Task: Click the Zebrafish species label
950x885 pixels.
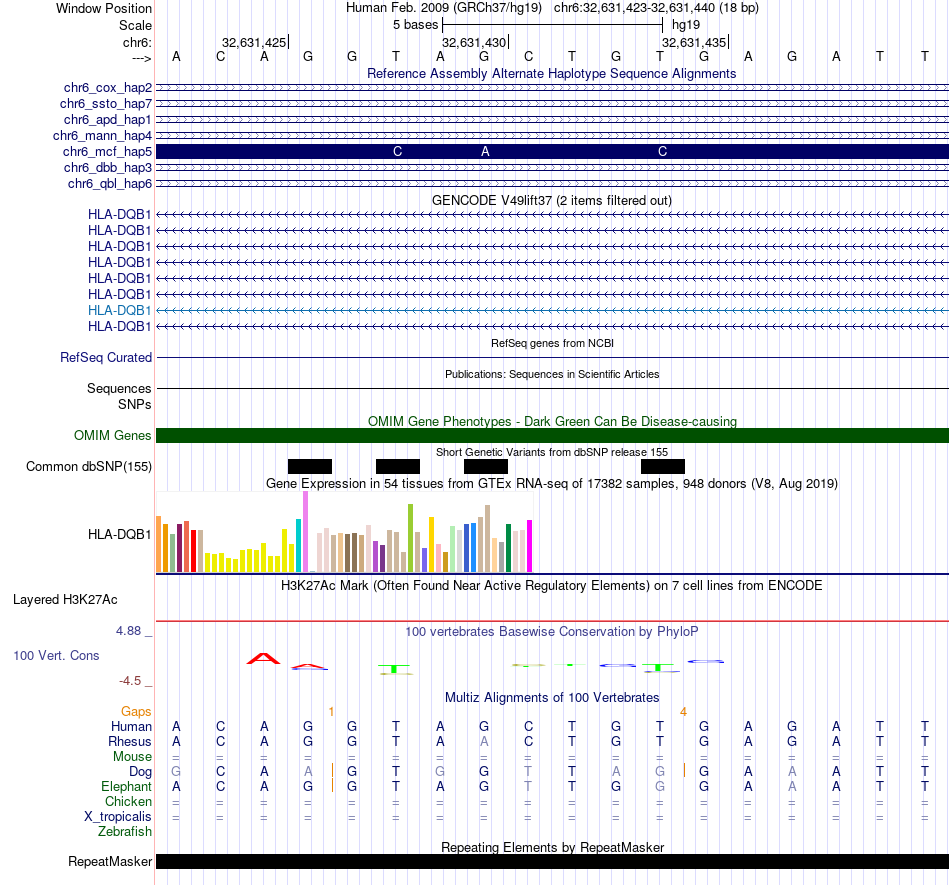Action: pos(125,832)
